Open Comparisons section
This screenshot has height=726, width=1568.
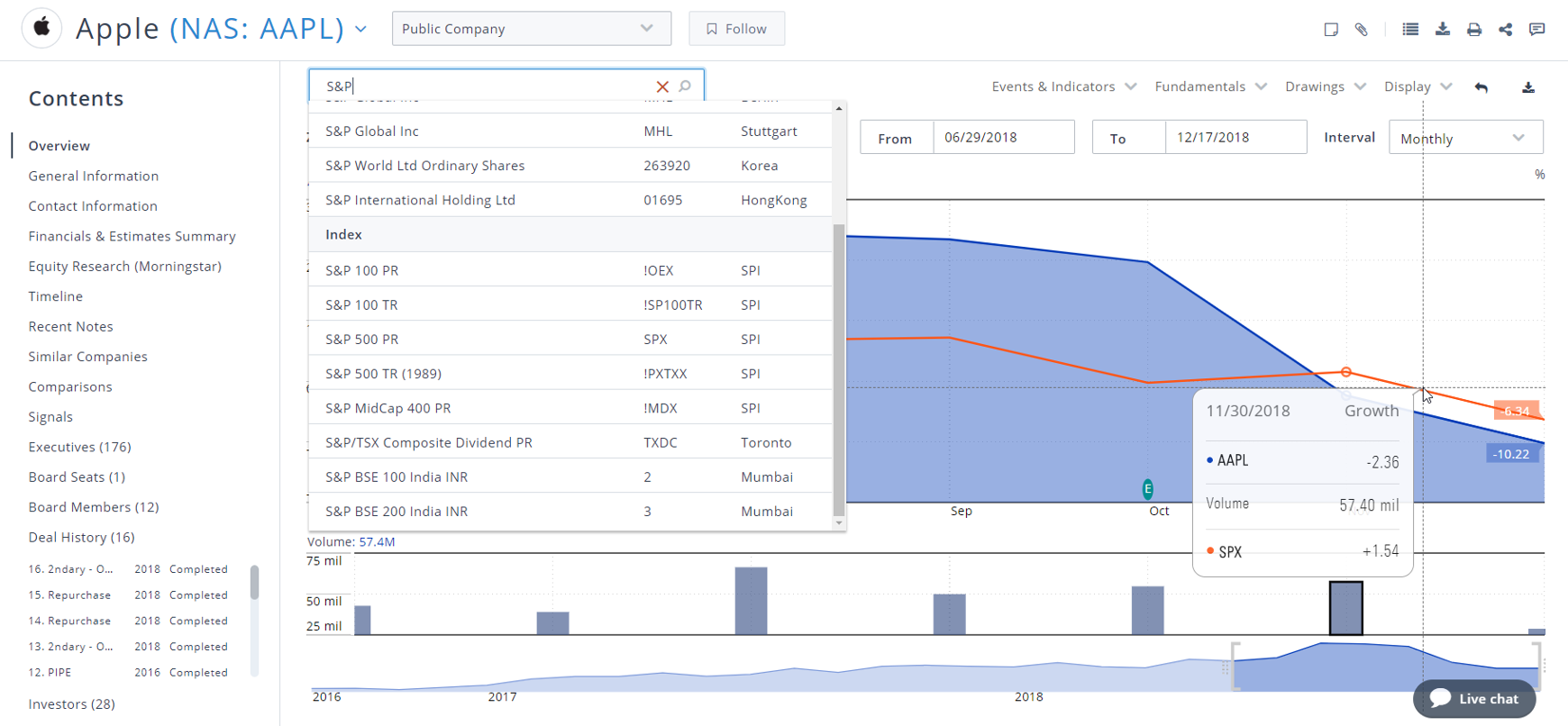tap(70, 386)
